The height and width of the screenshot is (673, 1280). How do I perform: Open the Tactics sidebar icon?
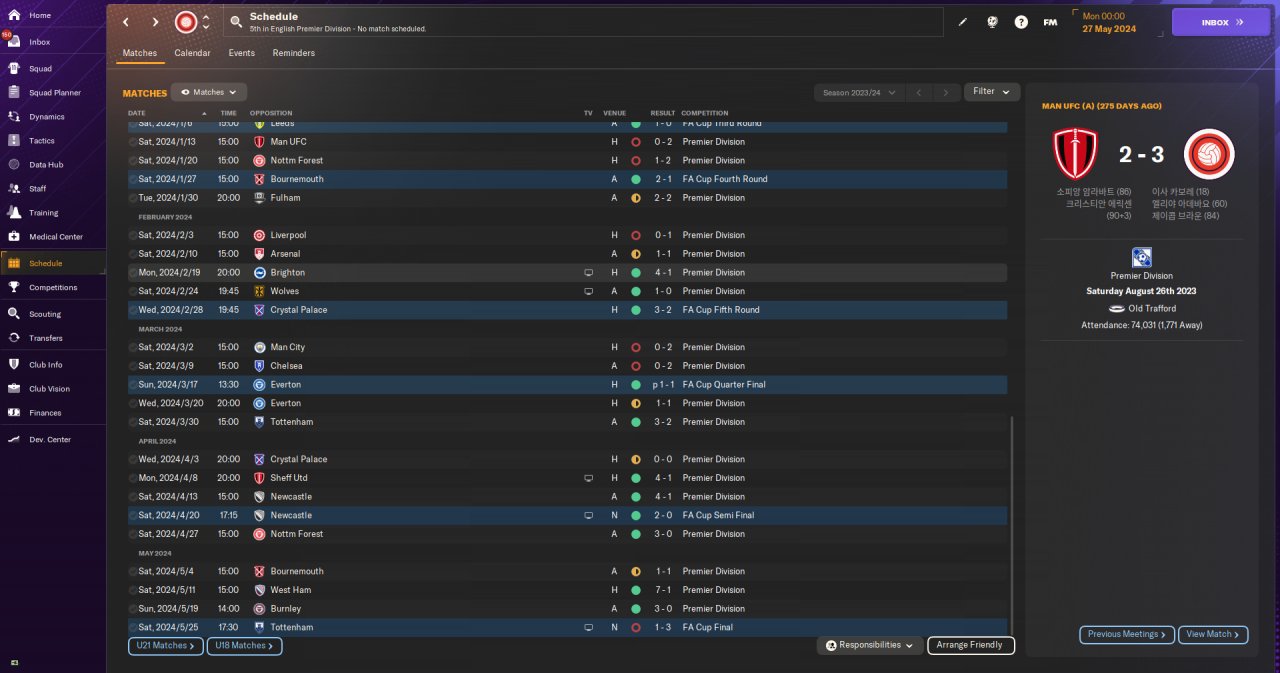click(14, 141)
